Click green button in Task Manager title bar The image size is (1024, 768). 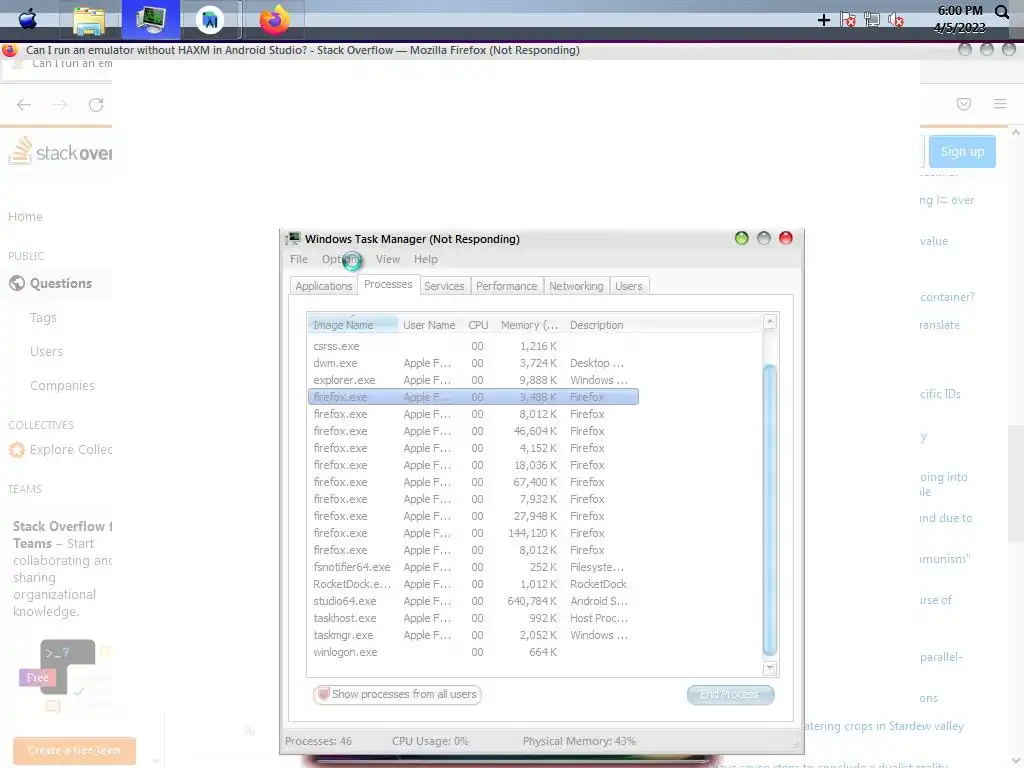click(741, 238)
